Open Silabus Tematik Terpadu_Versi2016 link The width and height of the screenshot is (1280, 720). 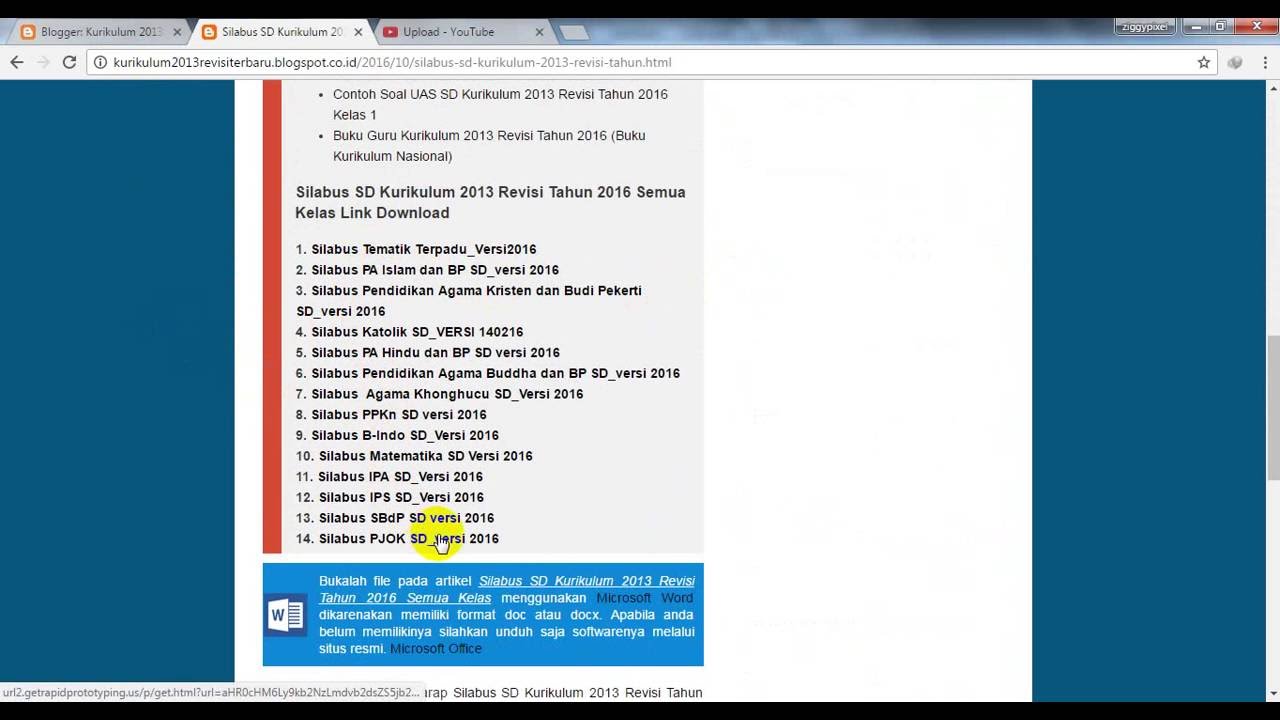(424, 249)
